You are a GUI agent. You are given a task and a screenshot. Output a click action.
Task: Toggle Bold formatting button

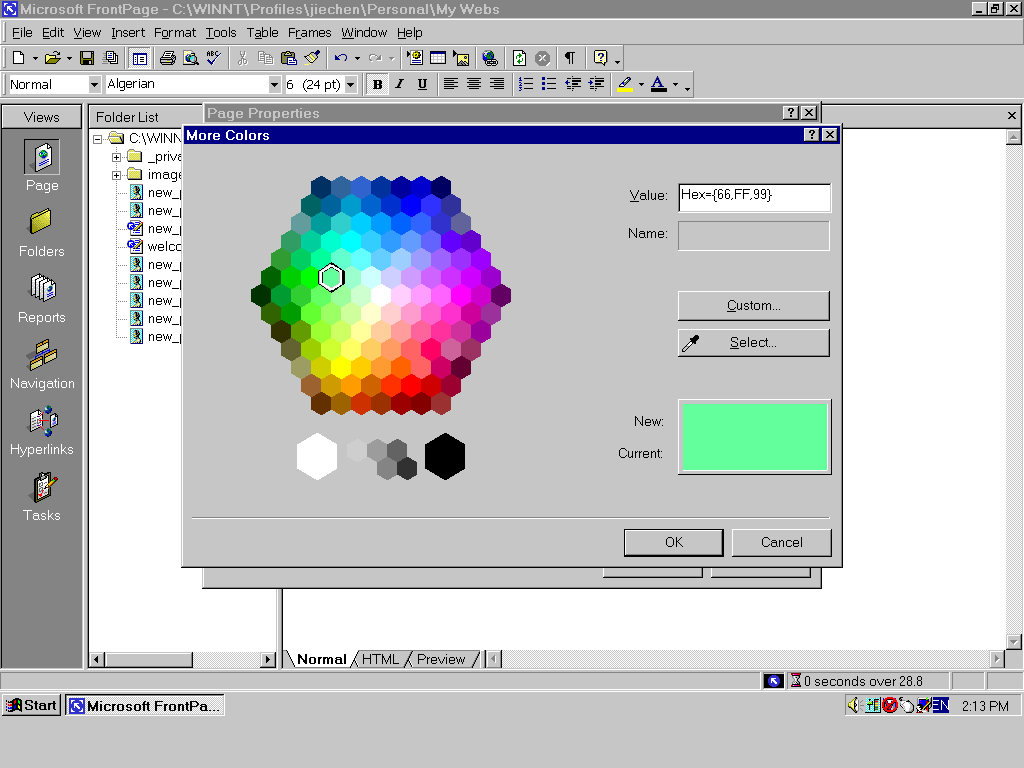pos(377,85)
